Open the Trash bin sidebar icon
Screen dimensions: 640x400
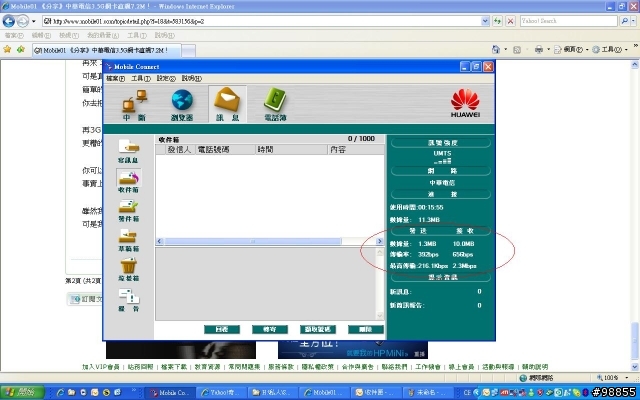coord(129,269)
